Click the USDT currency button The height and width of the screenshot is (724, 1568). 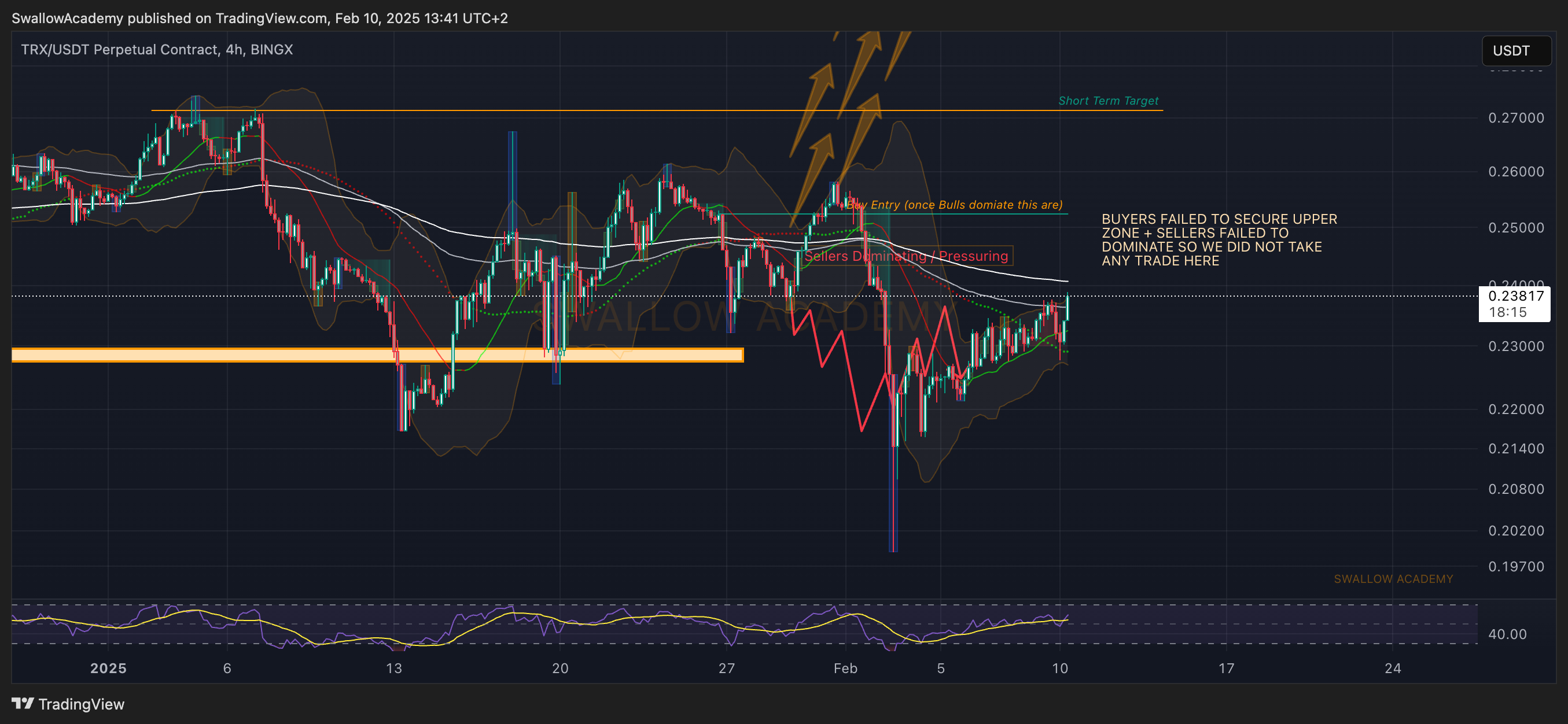[1517, 50]
